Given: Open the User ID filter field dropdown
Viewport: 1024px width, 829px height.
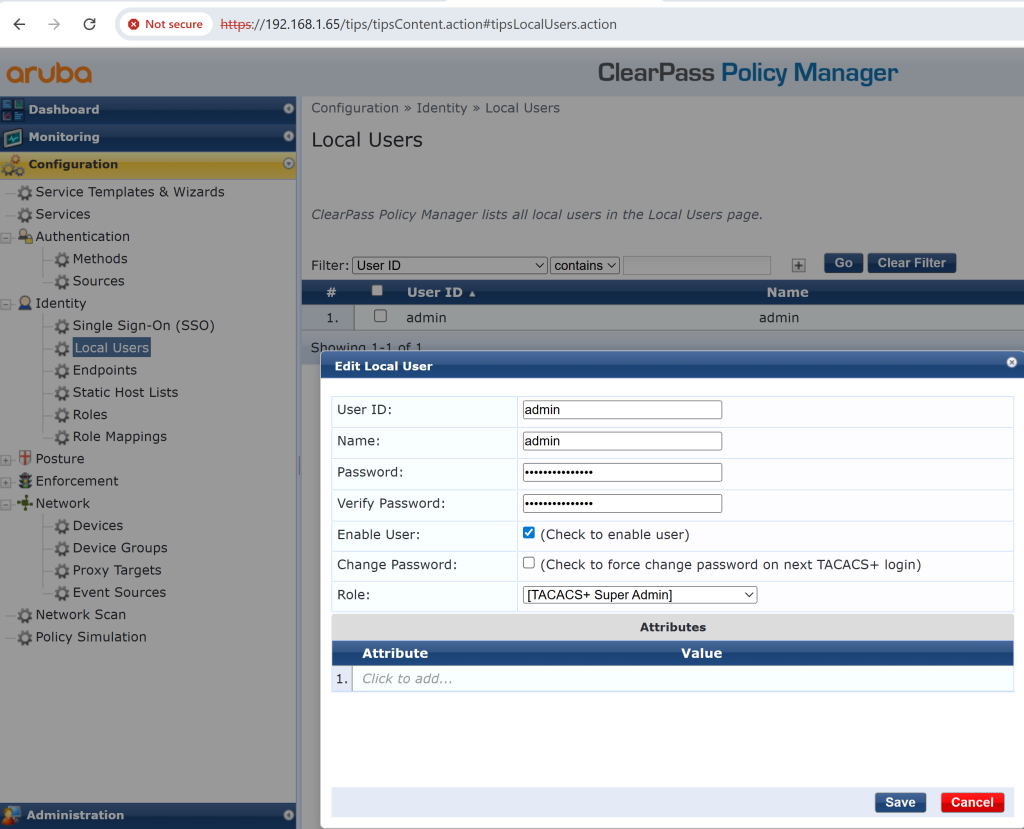Looking at the screenshot, I should (x=449, y=265).
